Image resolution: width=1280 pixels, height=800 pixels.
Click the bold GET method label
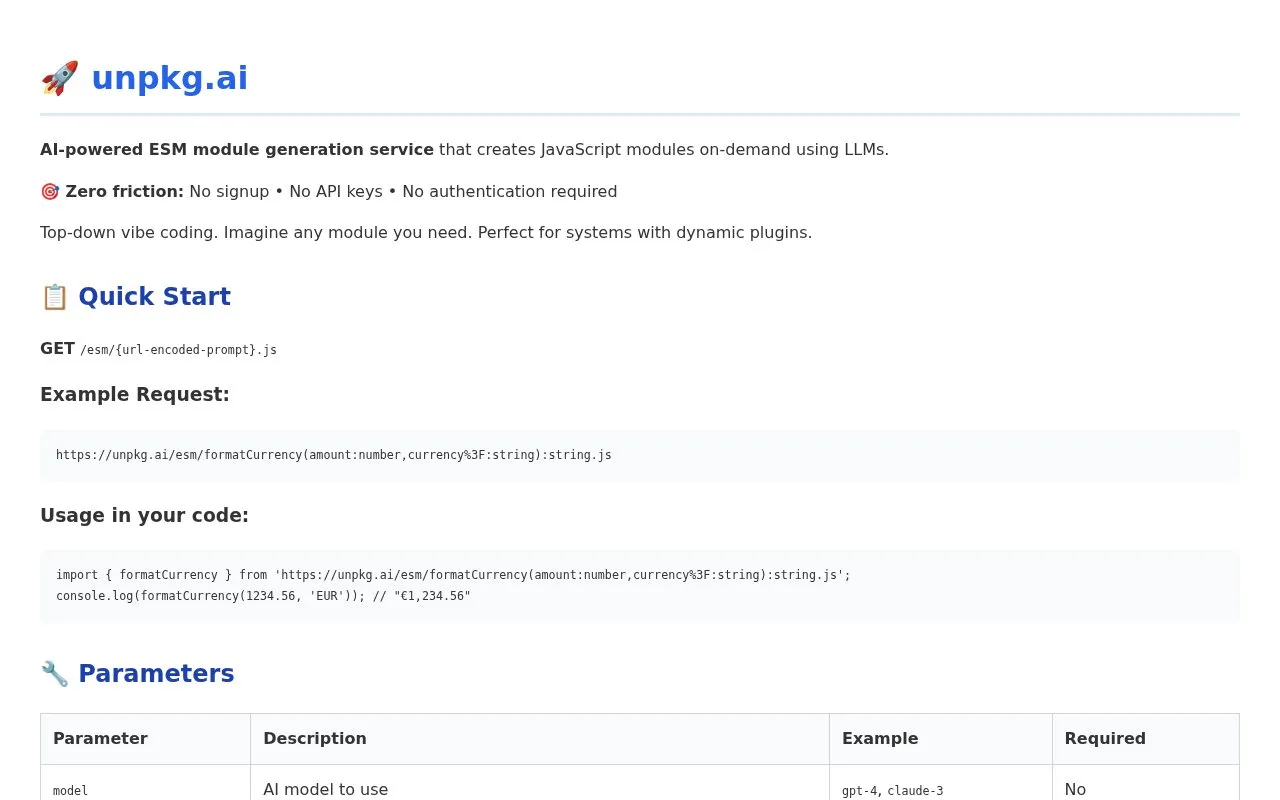click(x=57, y=349)
